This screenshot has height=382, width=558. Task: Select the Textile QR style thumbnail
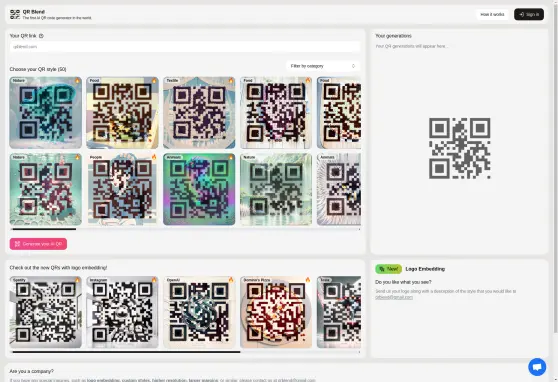(x=199, y=113)
